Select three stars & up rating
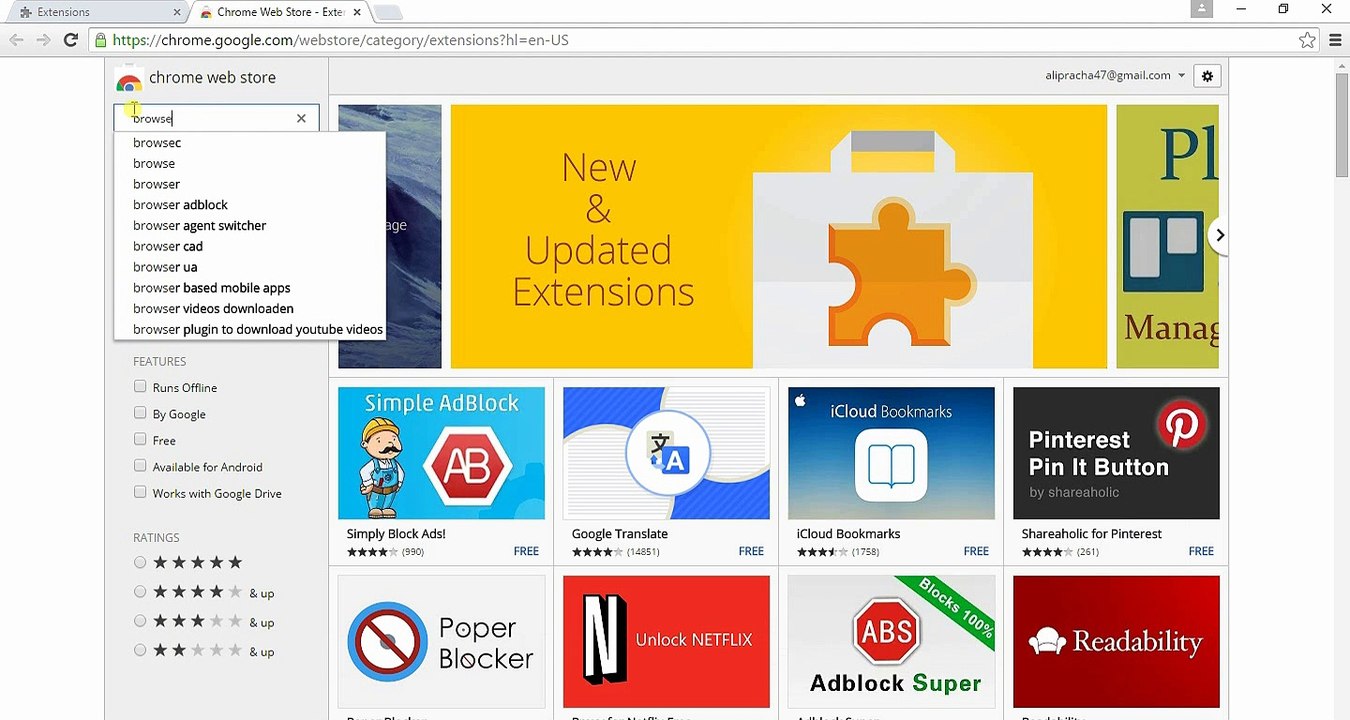Image resolution: width=1350 pixels, height=720 pixels. (140, 621)
